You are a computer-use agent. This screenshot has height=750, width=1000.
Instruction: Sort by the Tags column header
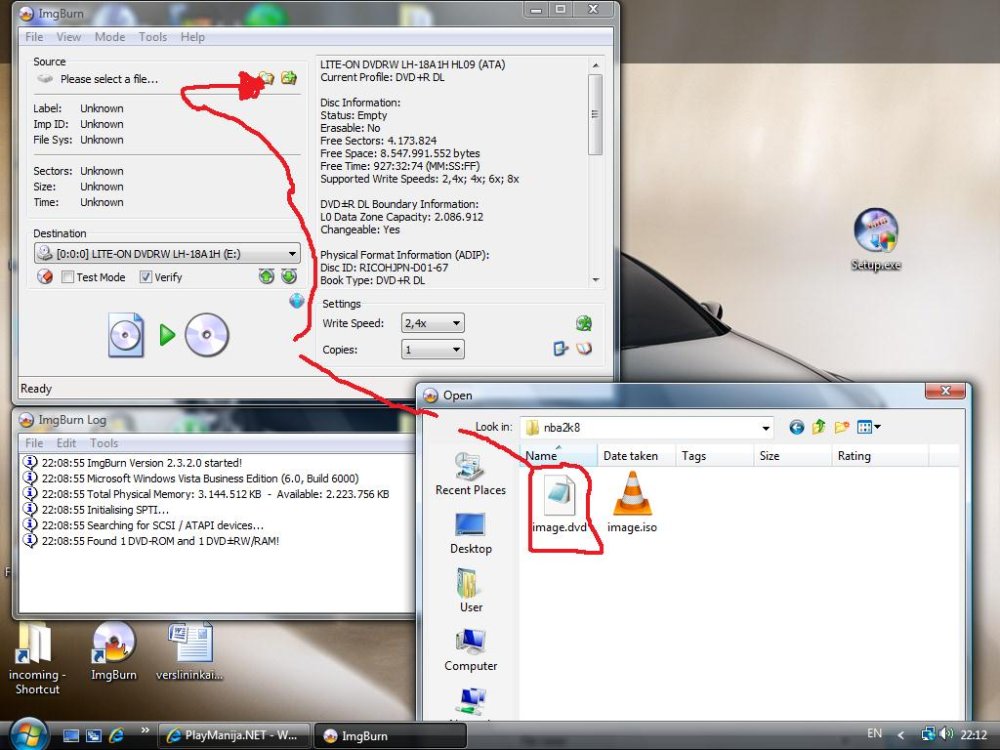point(714,455)
